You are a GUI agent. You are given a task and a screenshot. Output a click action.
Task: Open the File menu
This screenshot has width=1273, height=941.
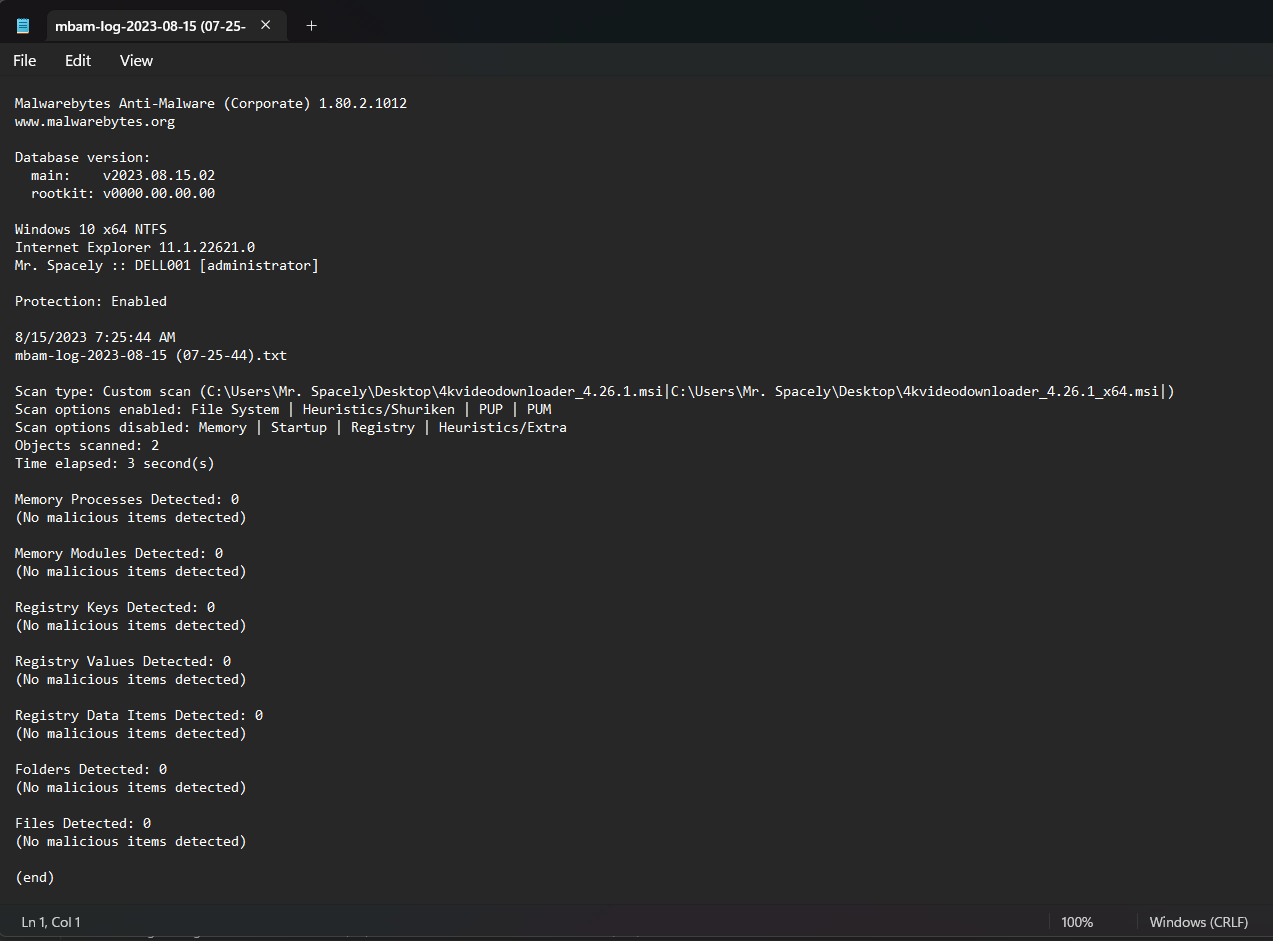tap(25, 61)
